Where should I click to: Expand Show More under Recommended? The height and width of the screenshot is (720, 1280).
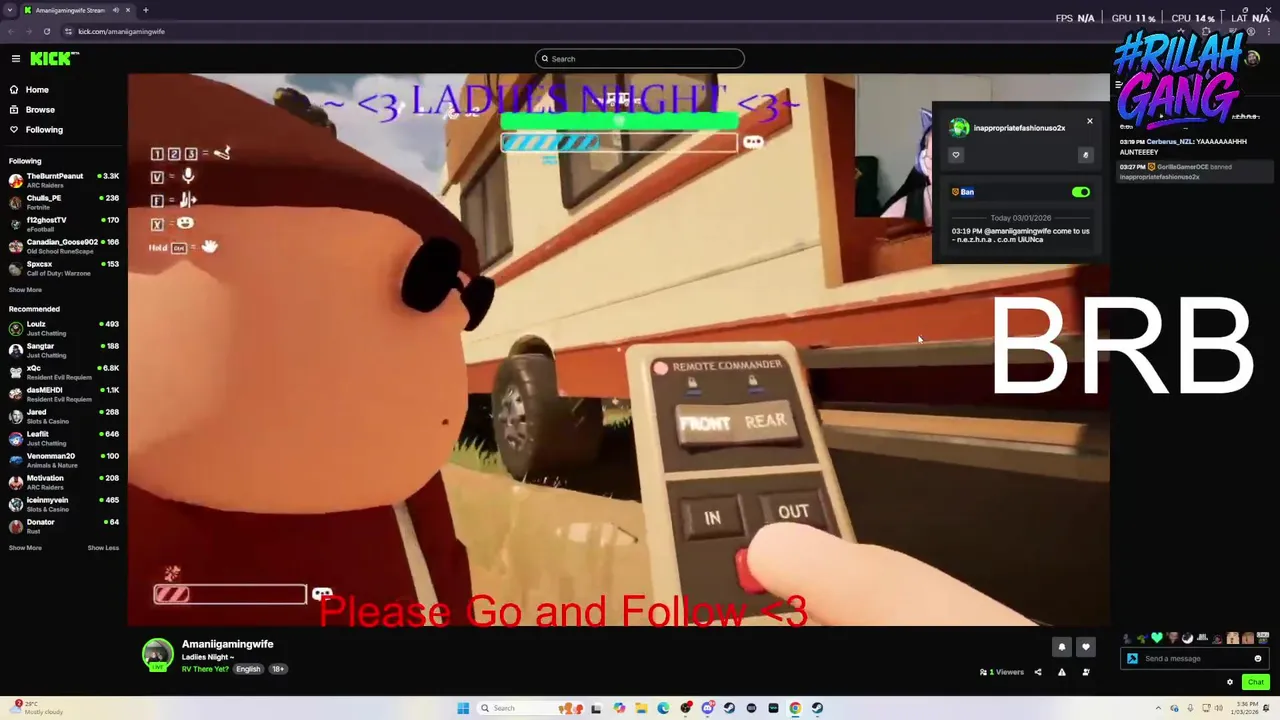coord(25,548)
